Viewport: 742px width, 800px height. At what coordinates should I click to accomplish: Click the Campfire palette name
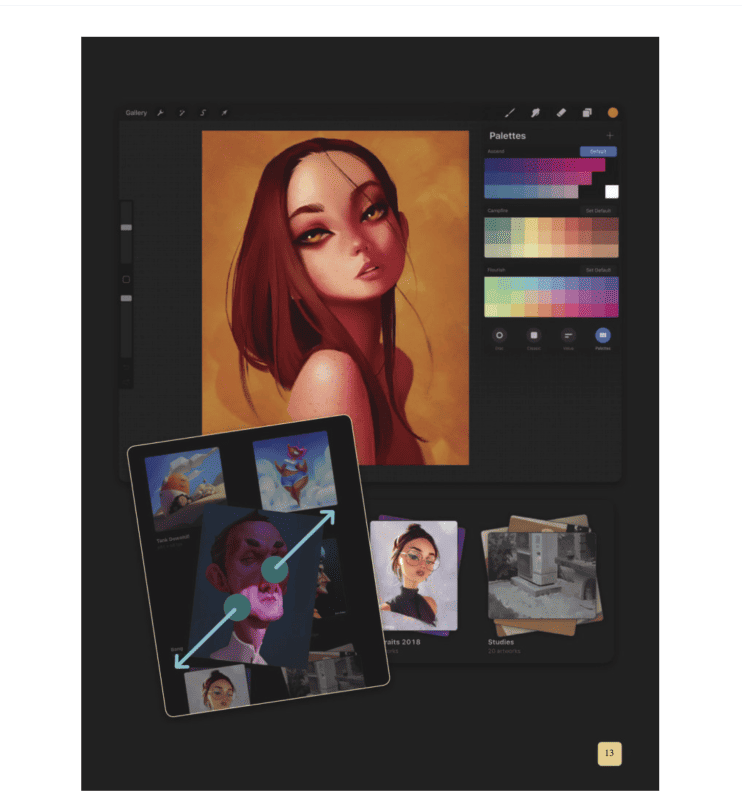click(x=498, y=211)
